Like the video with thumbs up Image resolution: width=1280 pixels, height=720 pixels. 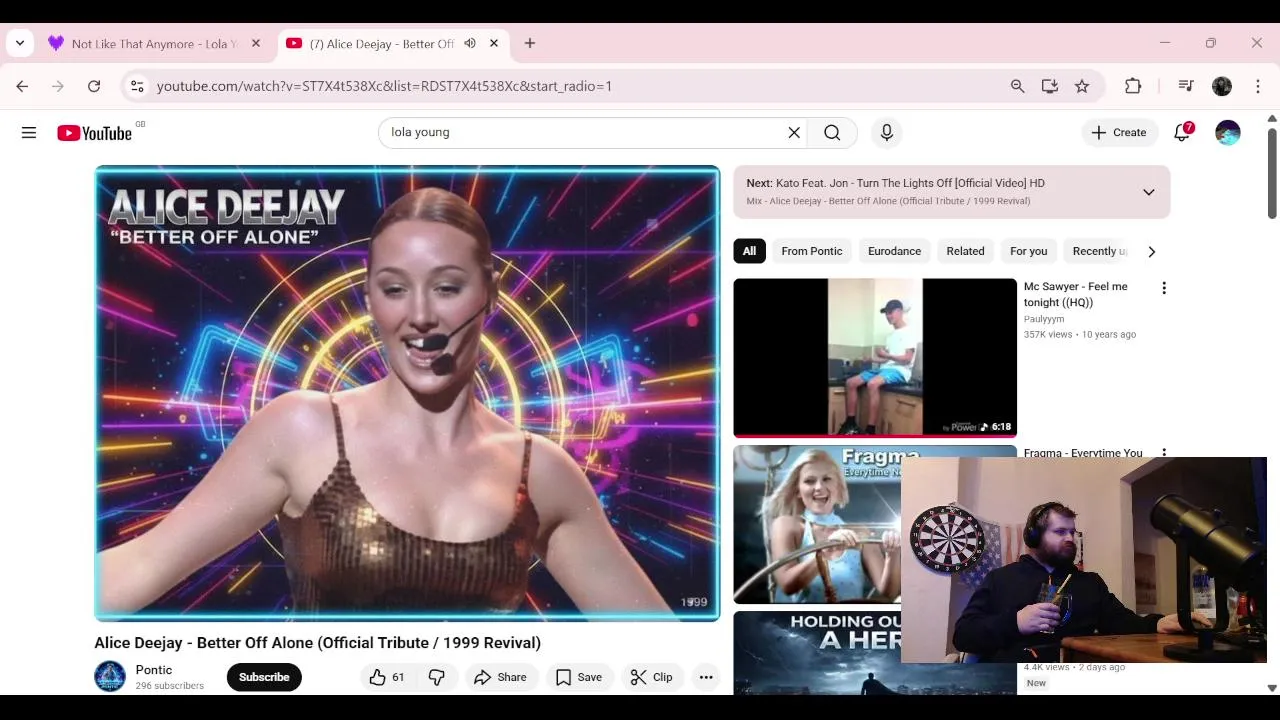click(x=387, y=677)
